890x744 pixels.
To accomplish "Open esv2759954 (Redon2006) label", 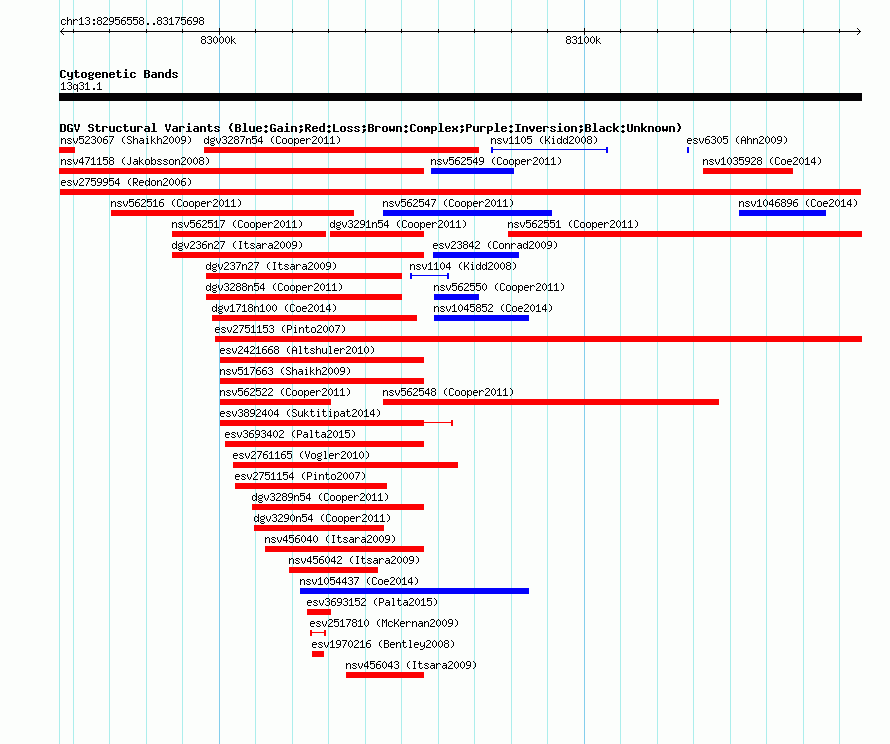I will [126, 182].
